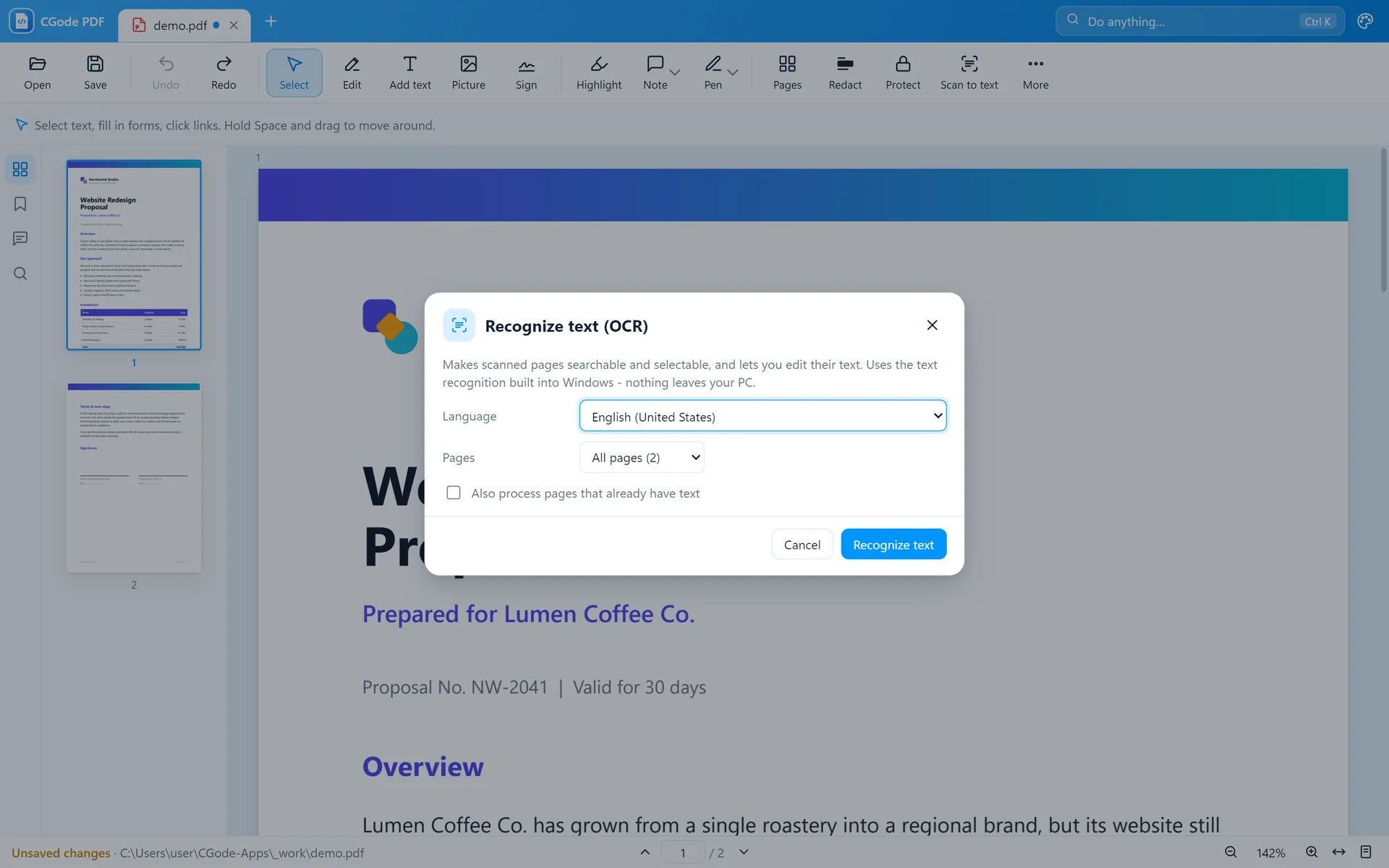1389x868 pixels.
Task: Activate the Edit tool
Action: pos(352,72)
